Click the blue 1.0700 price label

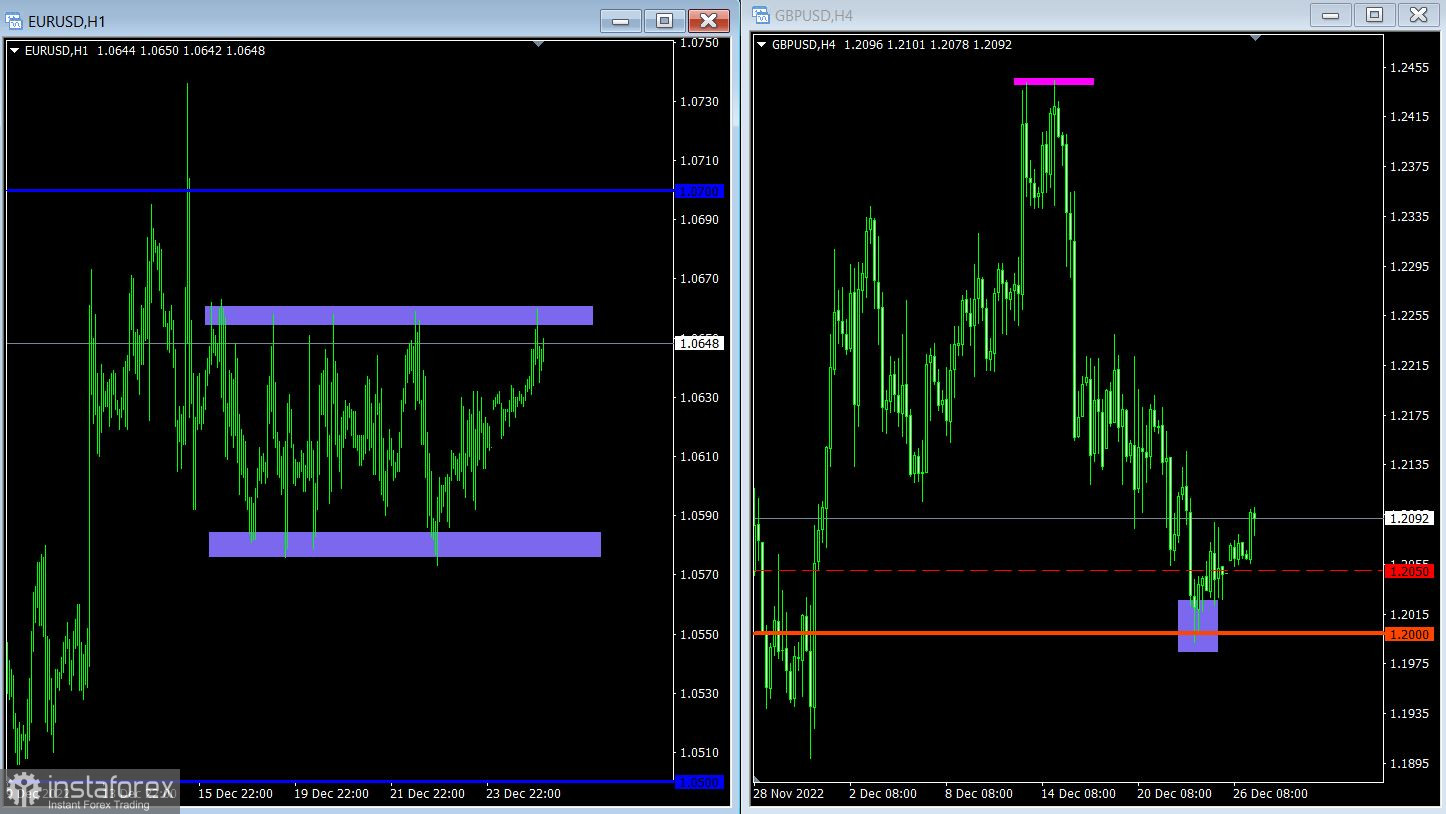[x=700, y=191]
